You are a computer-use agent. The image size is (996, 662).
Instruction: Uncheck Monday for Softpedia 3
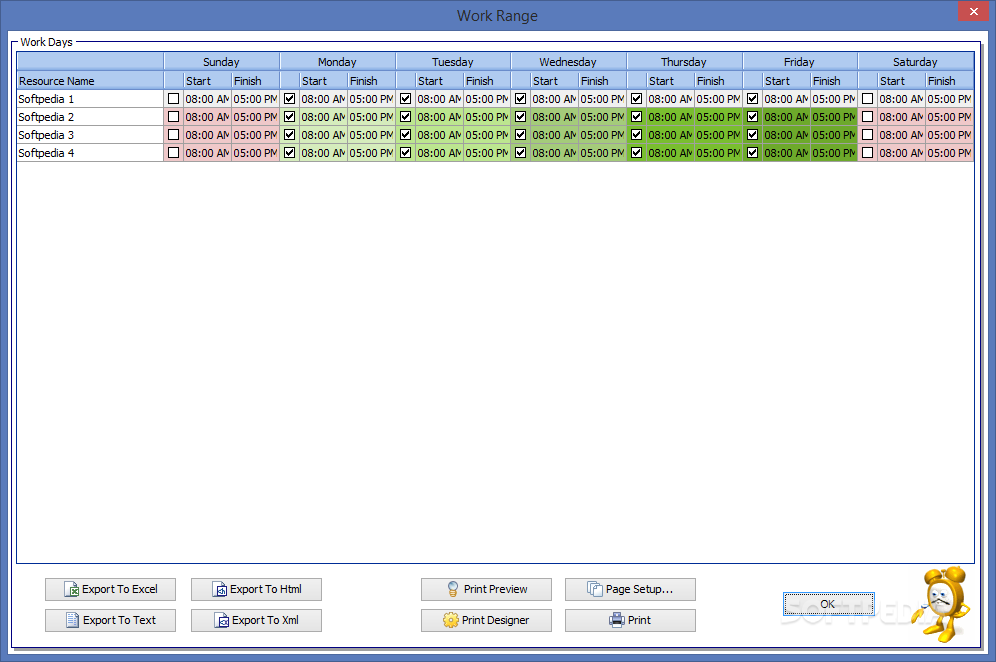click(290, 135)
